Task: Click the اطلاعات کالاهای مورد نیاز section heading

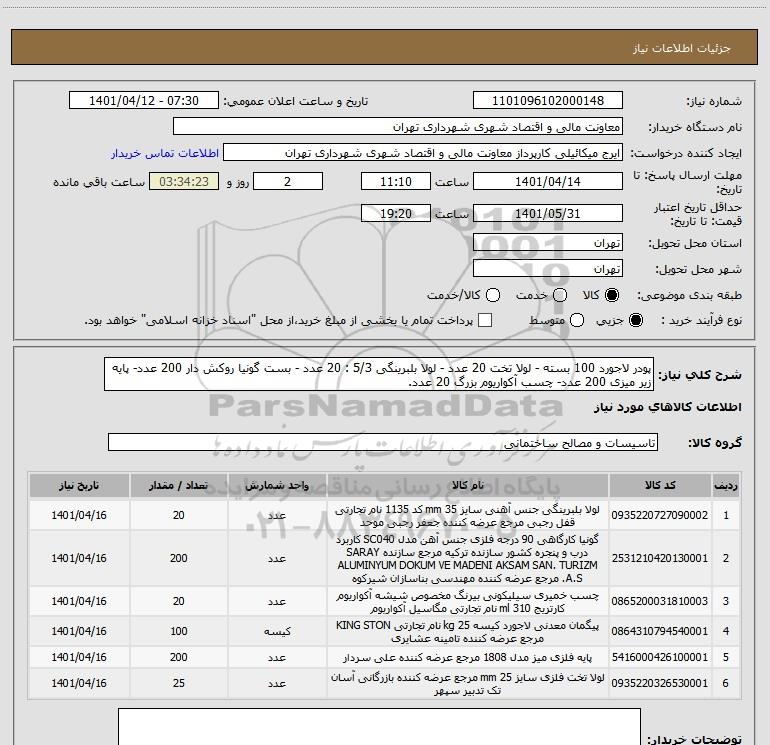Action: click(667, 407)
